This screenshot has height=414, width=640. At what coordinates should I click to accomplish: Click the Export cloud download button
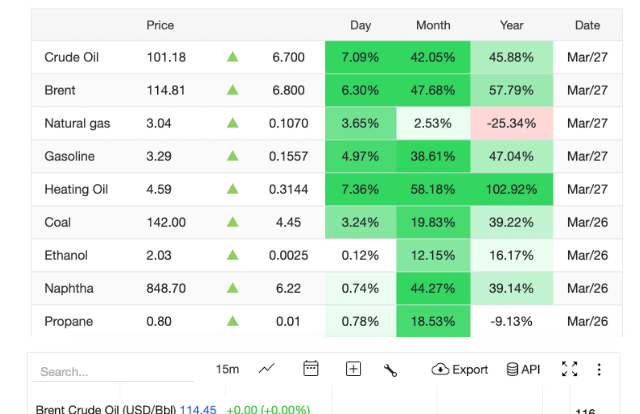[x=460, y=369]
